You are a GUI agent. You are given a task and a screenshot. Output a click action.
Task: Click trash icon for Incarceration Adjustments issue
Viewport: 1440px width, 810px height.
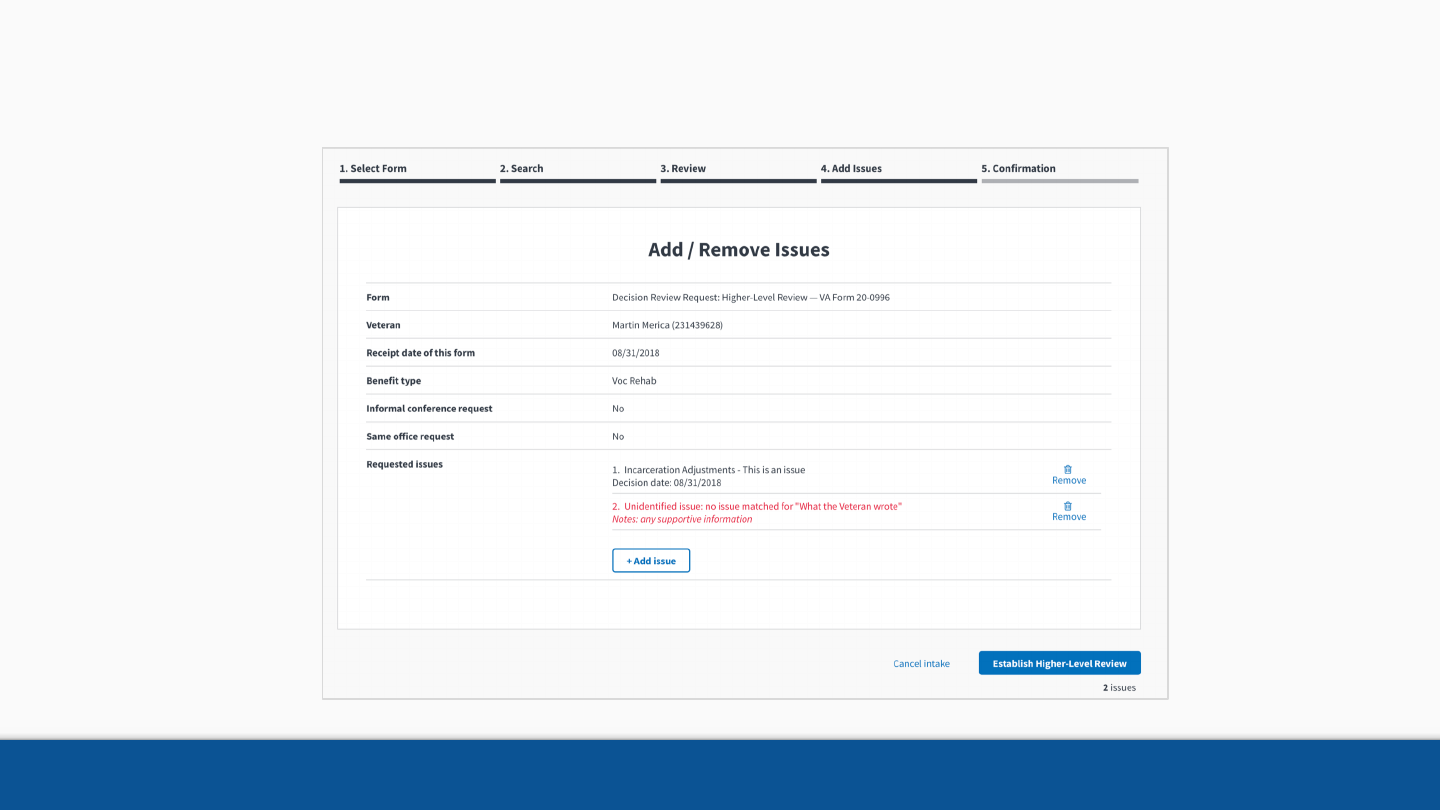tap(1068, 469)
